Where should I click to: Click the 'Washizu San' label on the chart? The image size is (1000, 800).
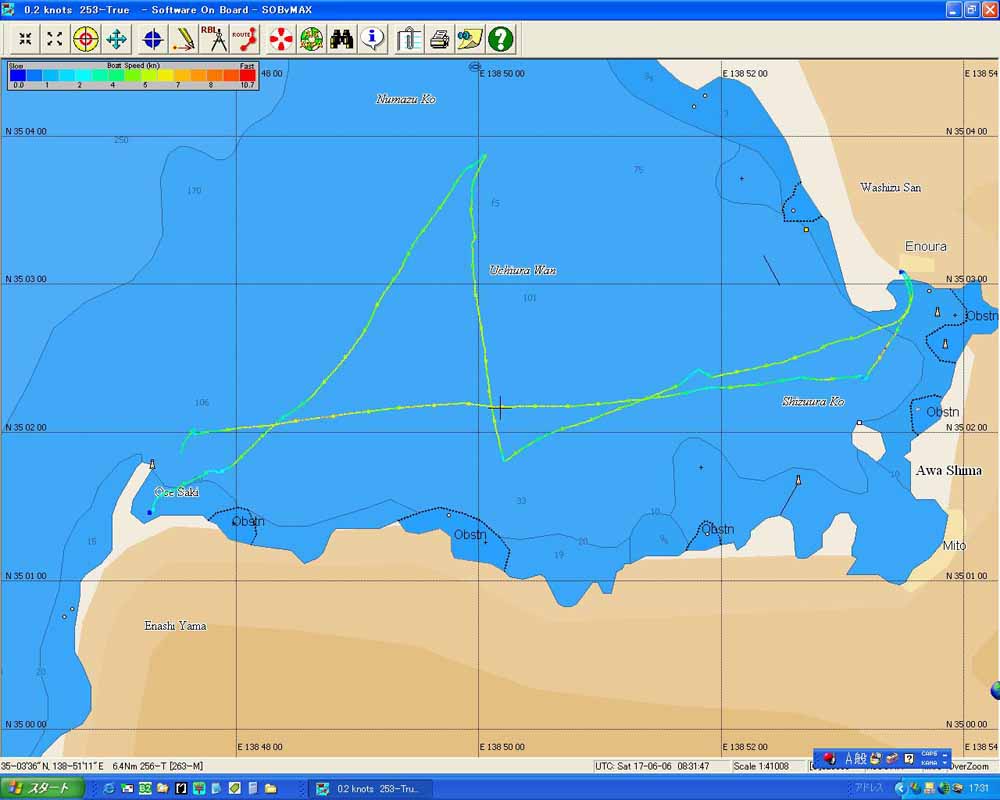pos(890,188)
